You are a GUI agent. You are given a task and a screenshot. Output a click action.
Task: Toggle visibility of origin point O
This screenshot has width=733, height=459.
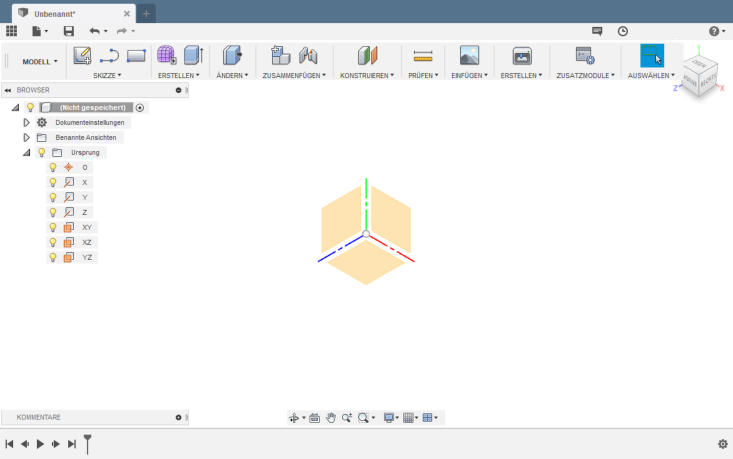point(53,167)
